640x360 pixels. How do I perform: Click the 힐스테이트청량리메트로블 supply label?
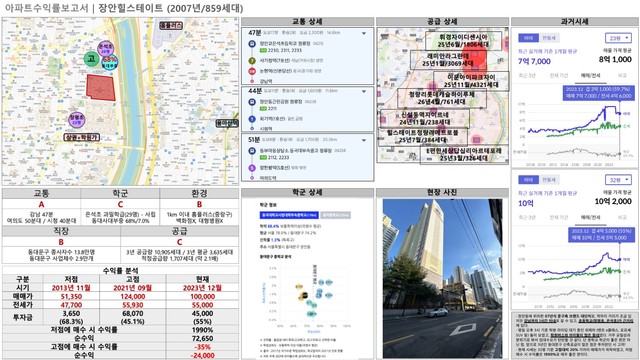[x=423, y=136]
